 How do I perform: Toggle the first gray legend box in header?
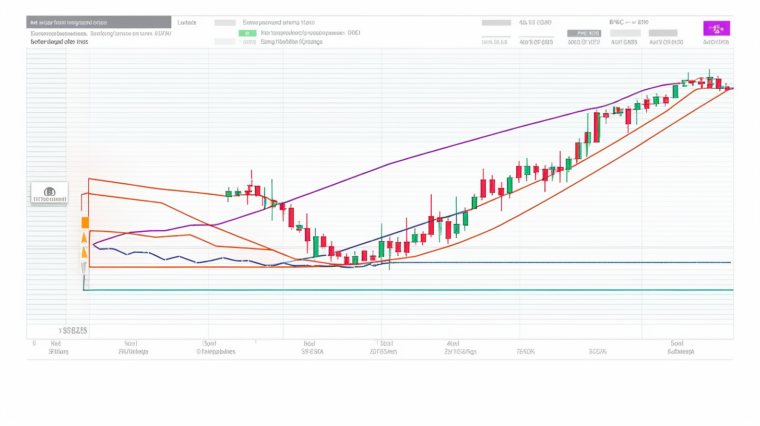tap(226, 21)
